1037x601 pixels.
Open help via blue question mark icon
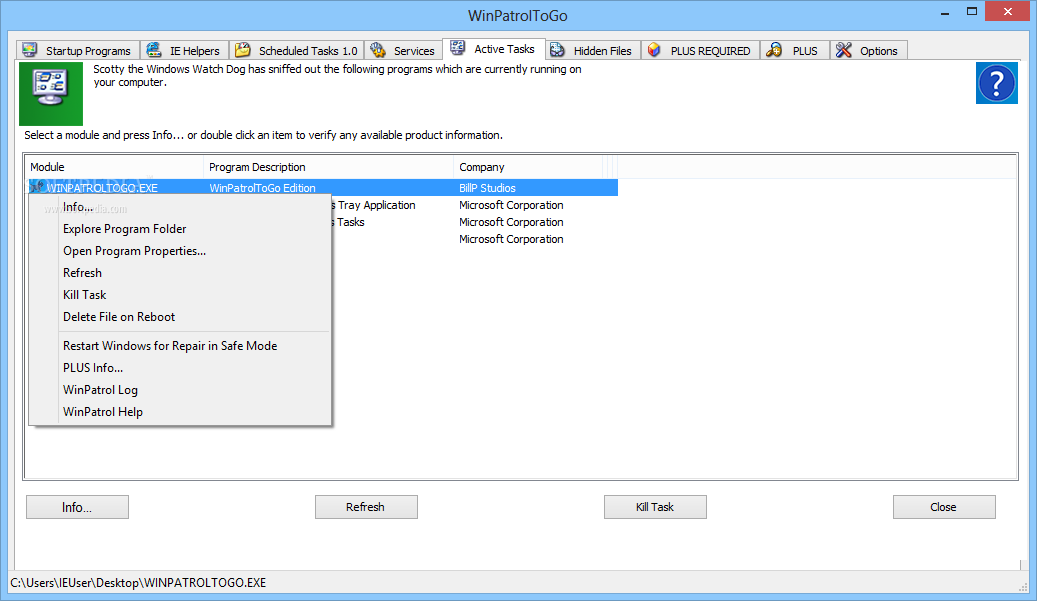[997, 83]
